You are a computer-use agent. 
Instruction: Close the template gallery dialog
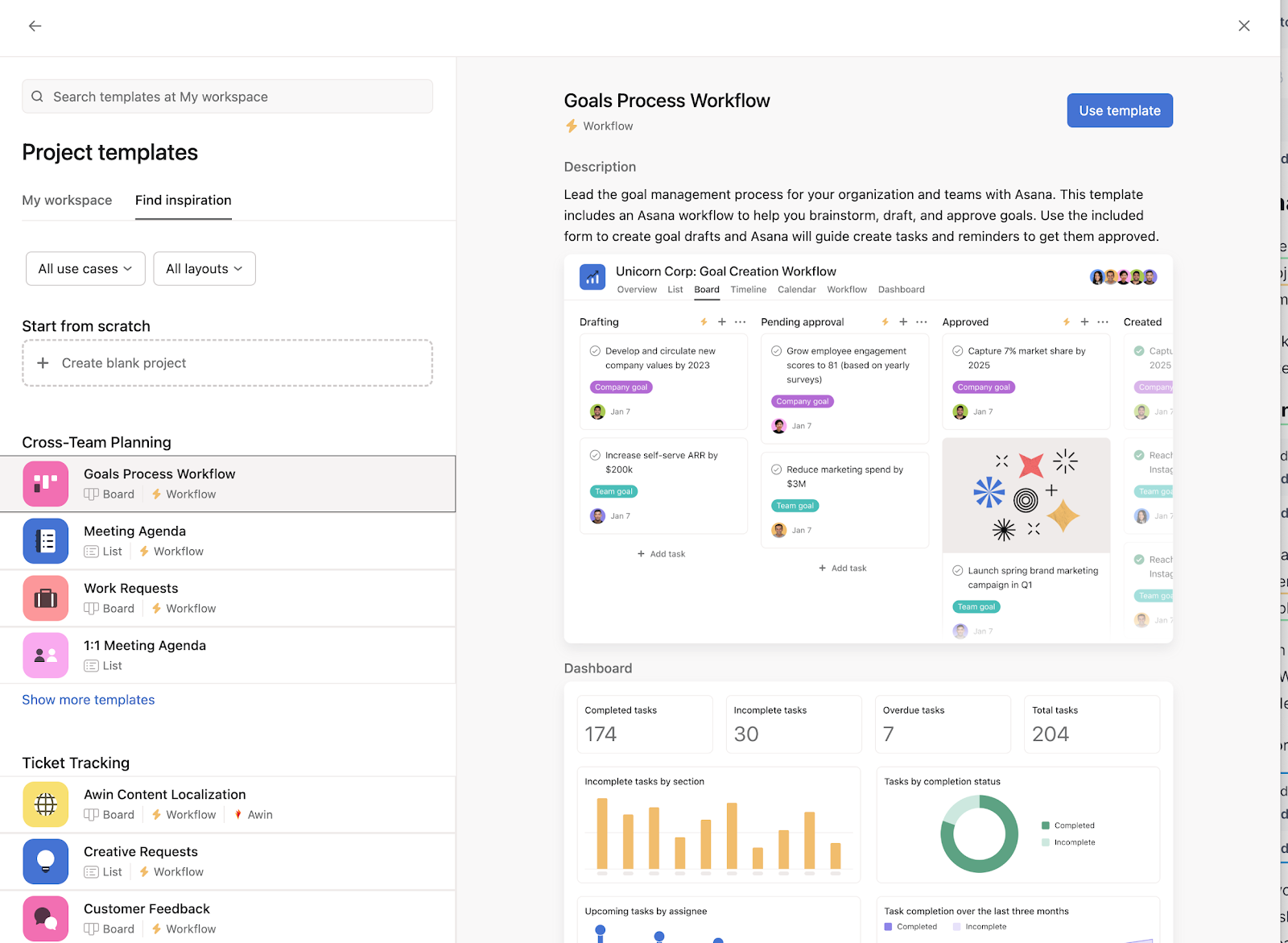(1244, 26)
